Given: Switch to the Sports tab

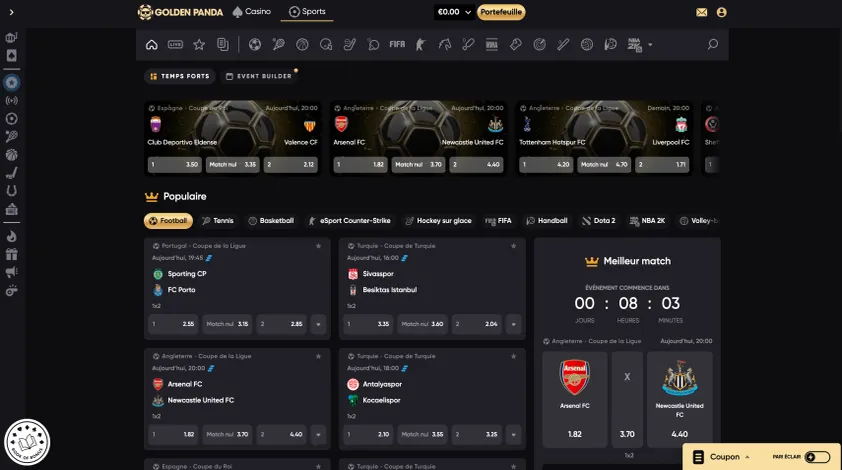Looking at the screenshot, I should point(307,11).
